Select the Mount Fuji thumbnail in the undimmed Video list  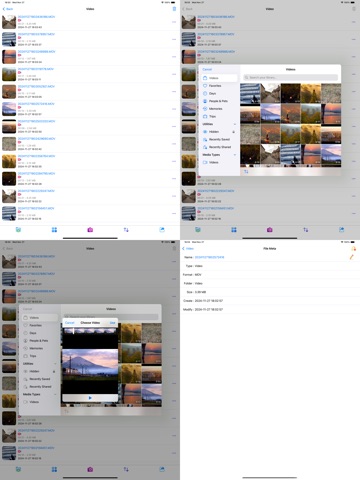9,109
